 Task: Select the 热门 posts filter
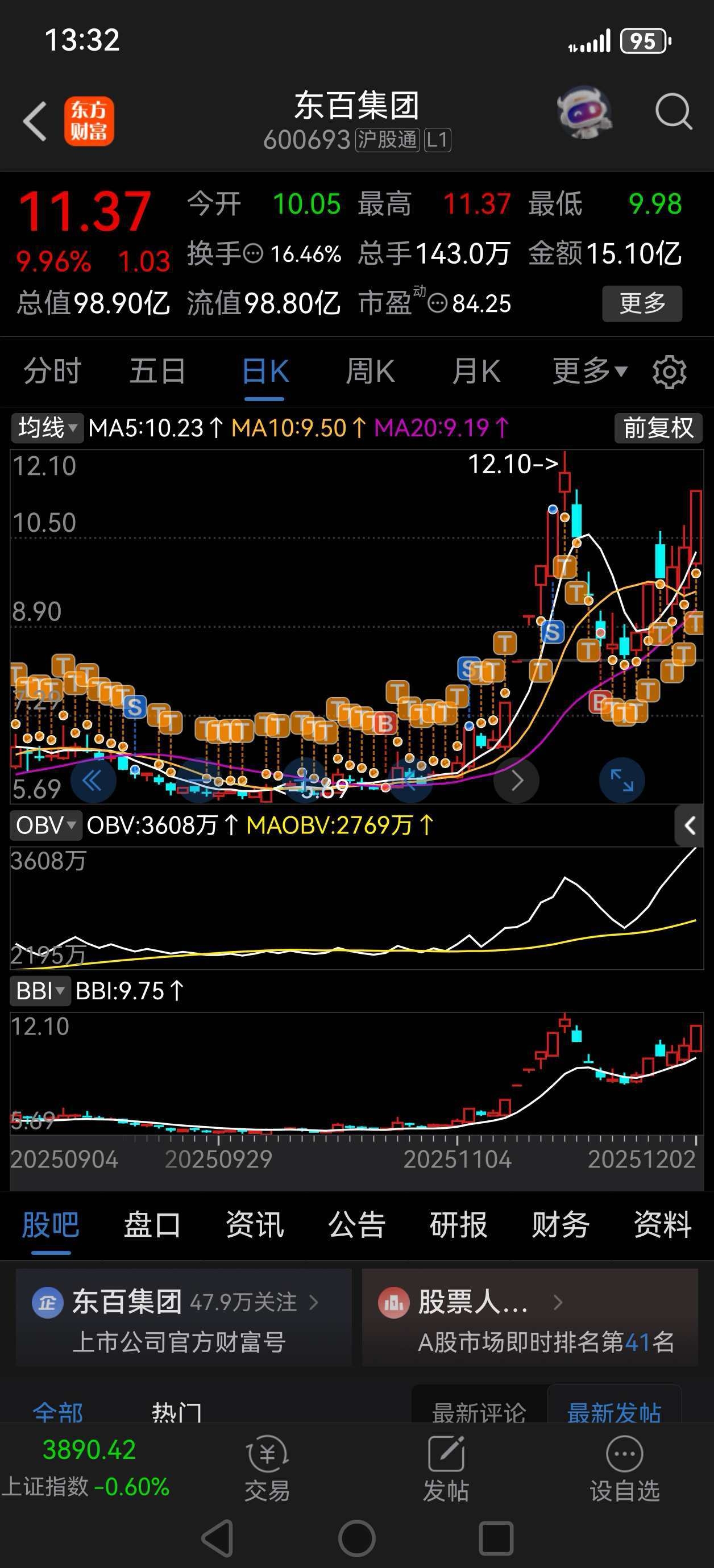(177, 1412)
